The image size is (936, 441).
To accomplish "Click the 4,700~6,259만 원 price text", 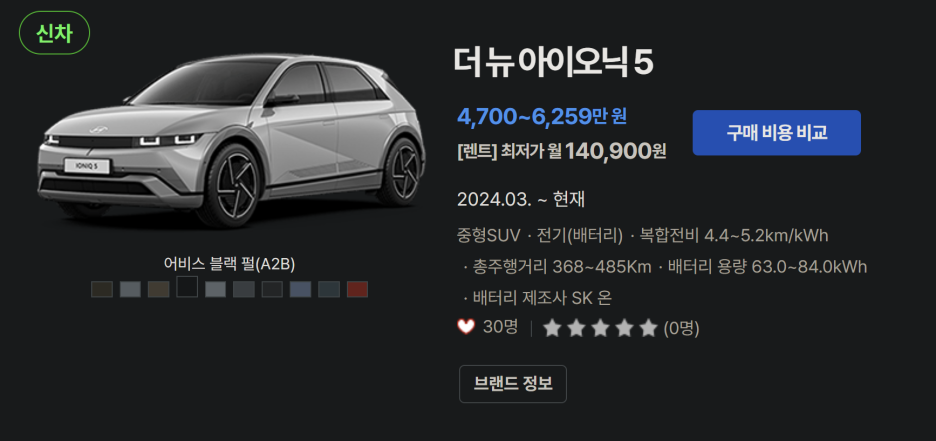I will [542, 116].
